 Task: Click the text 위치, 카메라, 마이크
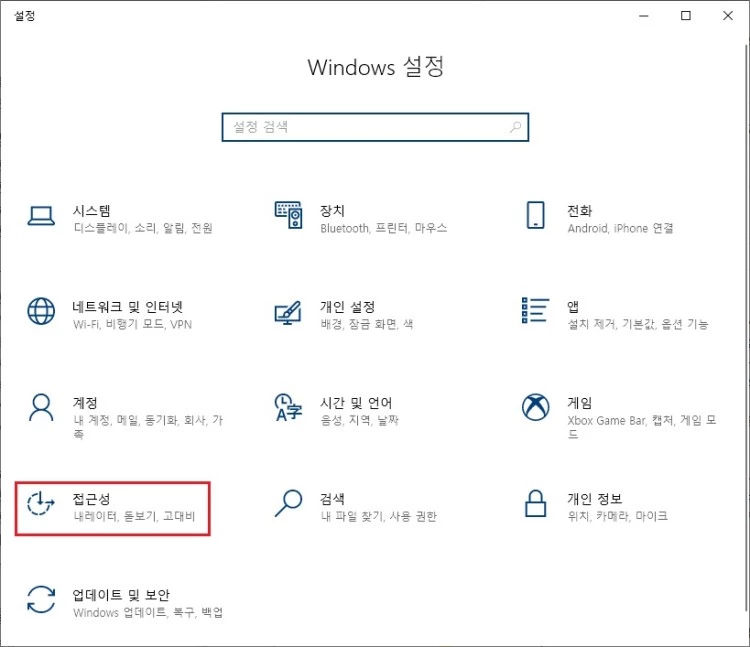[x=618, y=516]
